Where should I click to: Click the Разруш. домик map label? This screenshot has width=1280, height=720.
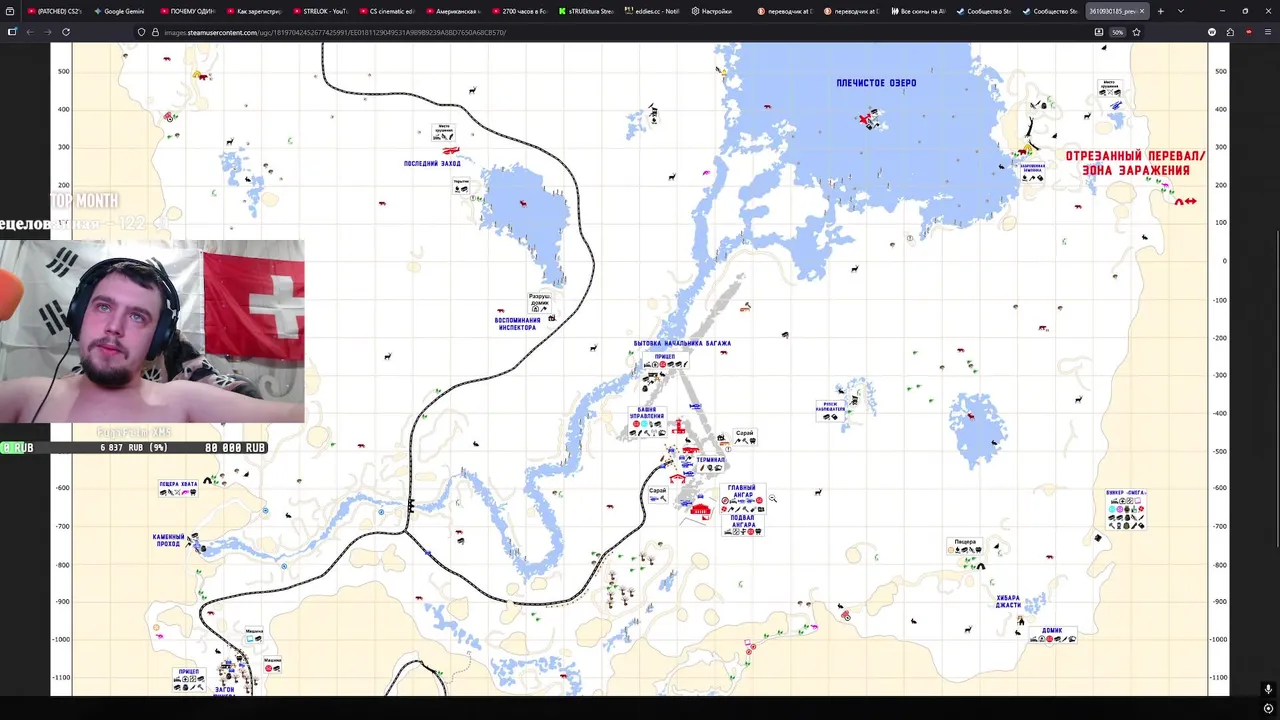539,299
